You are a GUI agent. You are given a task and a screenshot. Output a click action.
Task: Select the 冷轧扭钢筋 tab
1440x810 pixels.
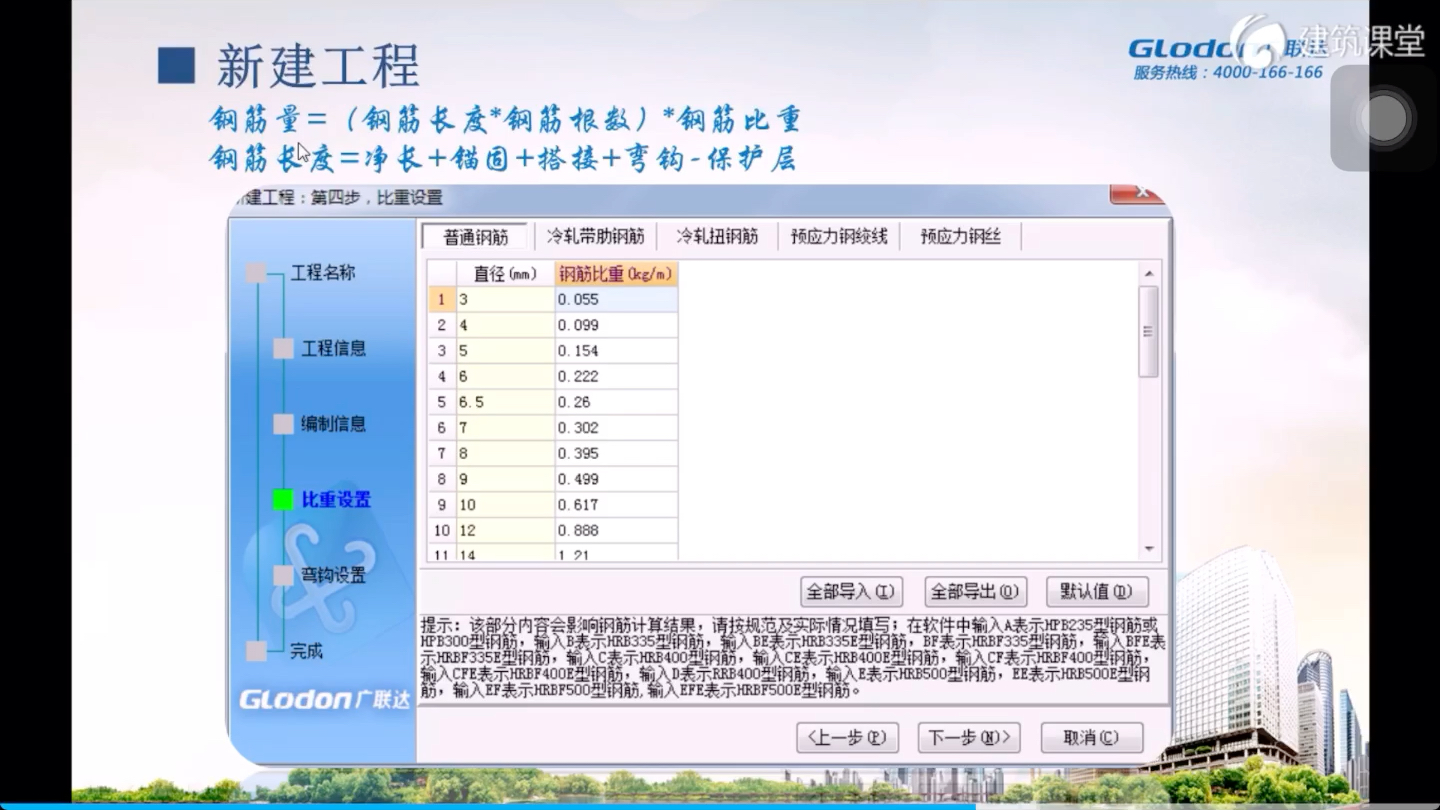click(x=716, y=237)
